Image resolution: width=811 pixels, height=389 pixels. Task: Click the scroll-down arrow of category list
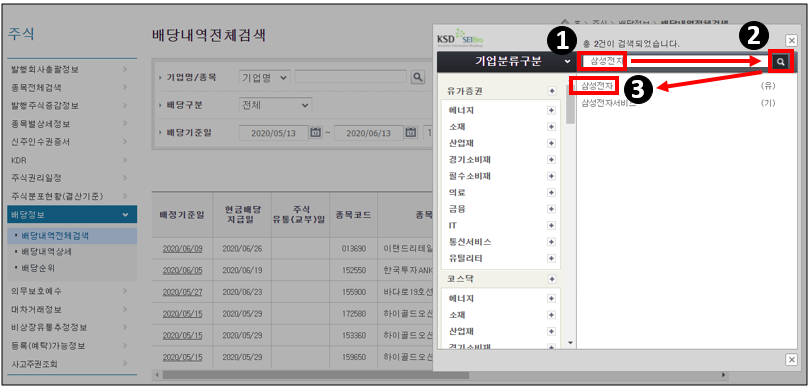pos(570,342)
